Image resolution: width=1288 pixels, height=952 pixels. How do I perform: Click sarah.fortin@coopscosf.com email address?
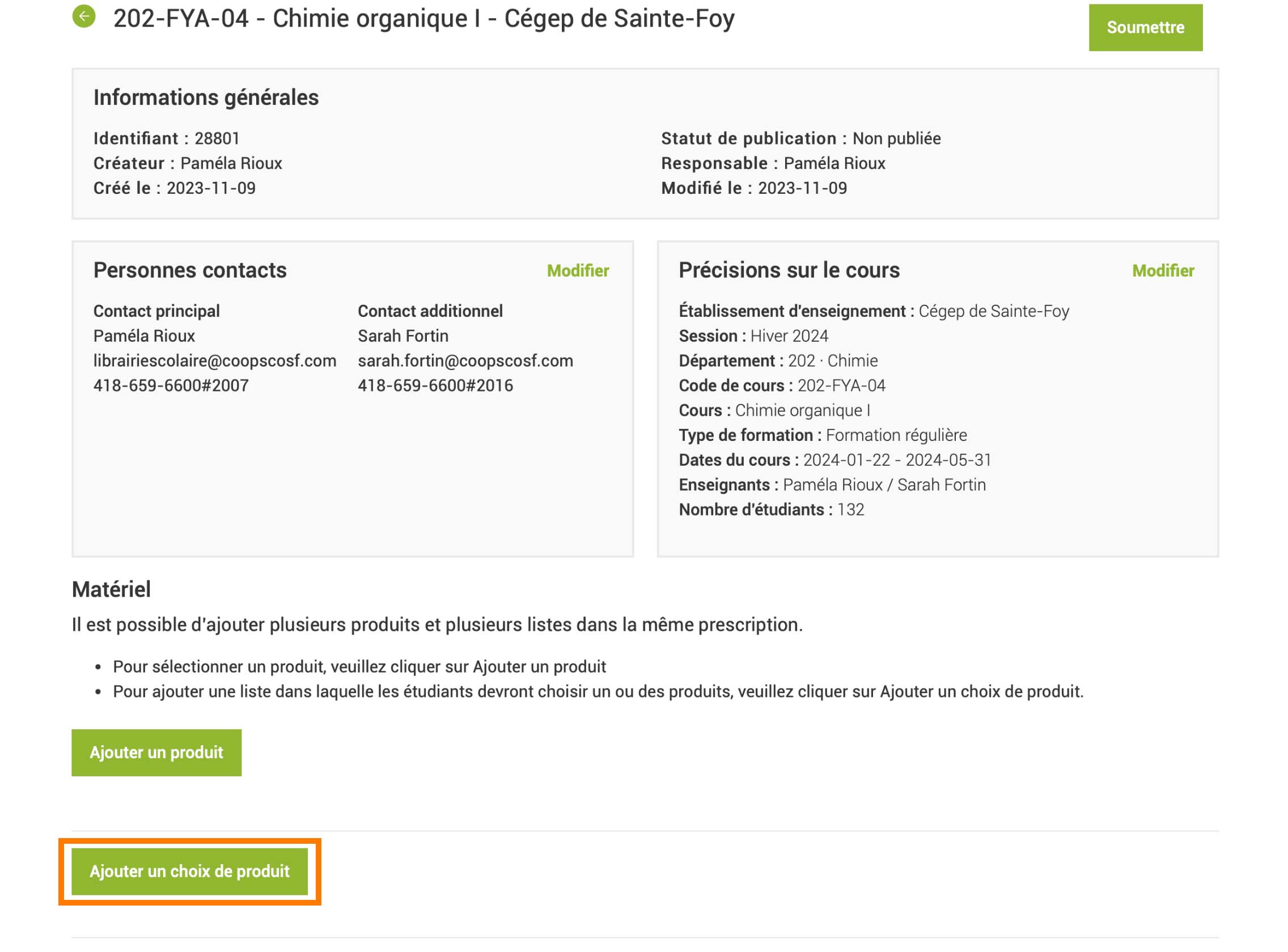[x=465, y=361]
